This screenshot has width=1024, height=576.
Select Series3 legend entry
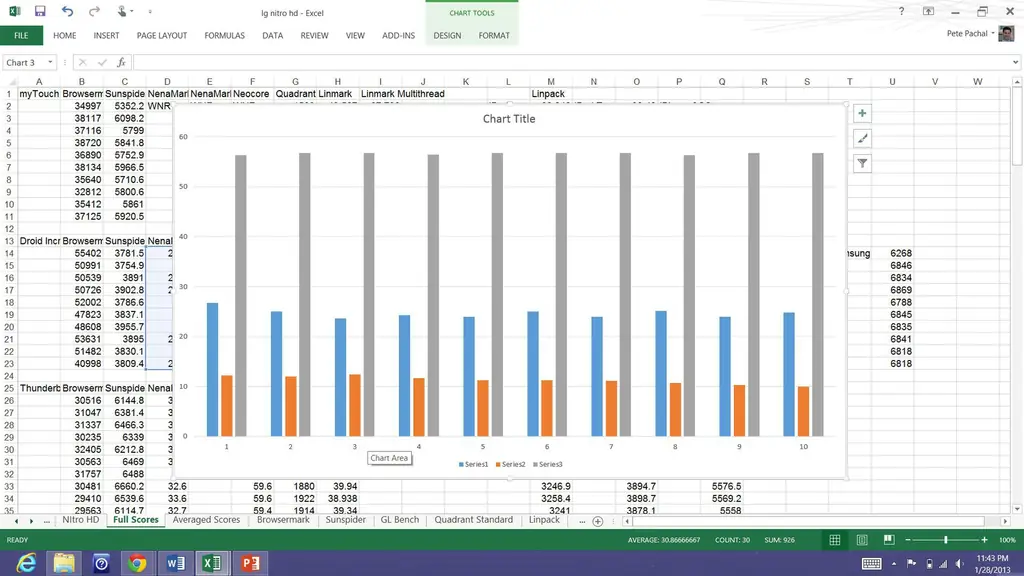point(547,464)
